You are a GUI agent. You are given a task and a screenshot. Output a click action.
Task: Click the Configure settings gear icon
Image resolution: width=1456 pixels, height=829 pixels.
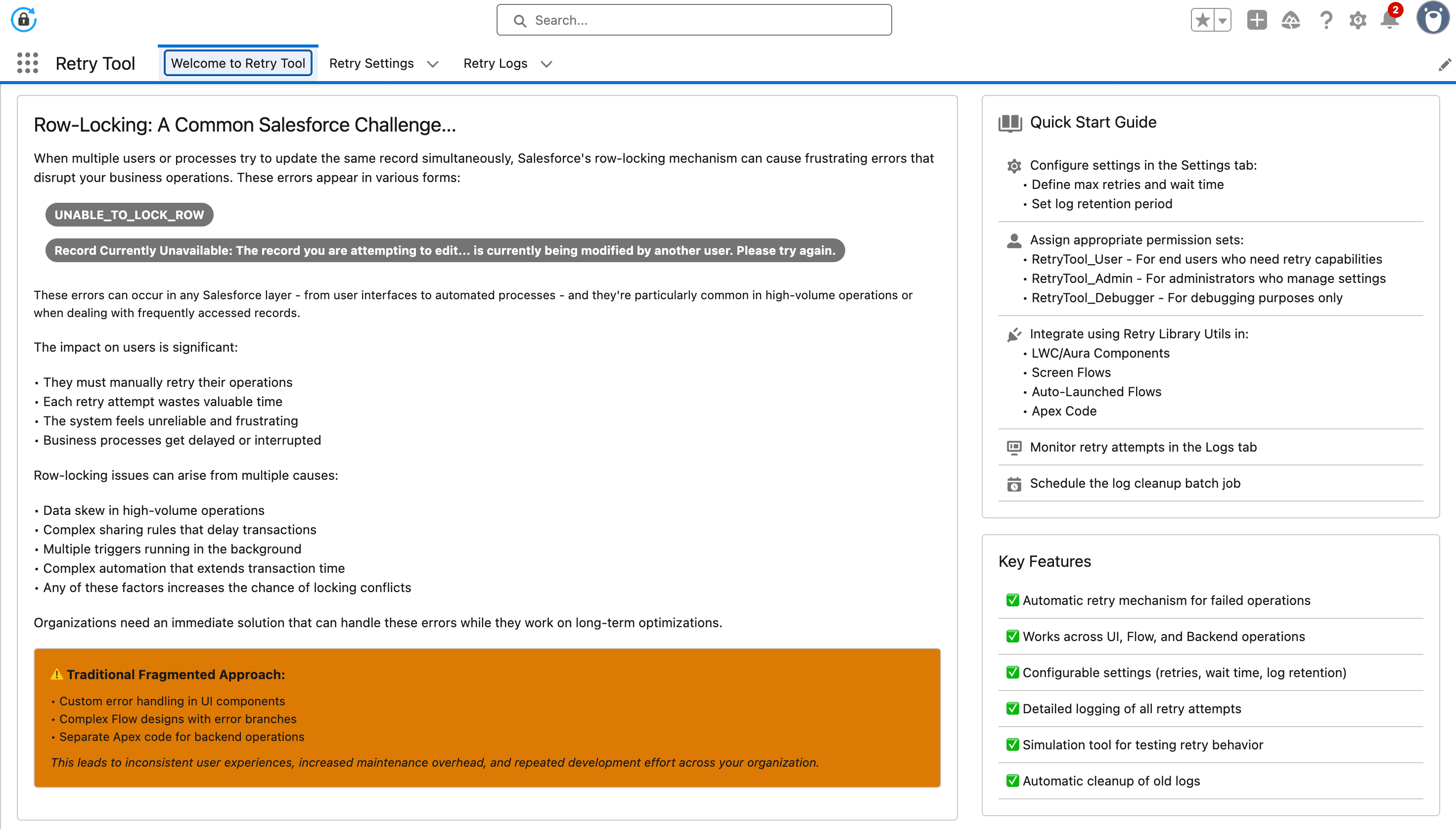1014,166
